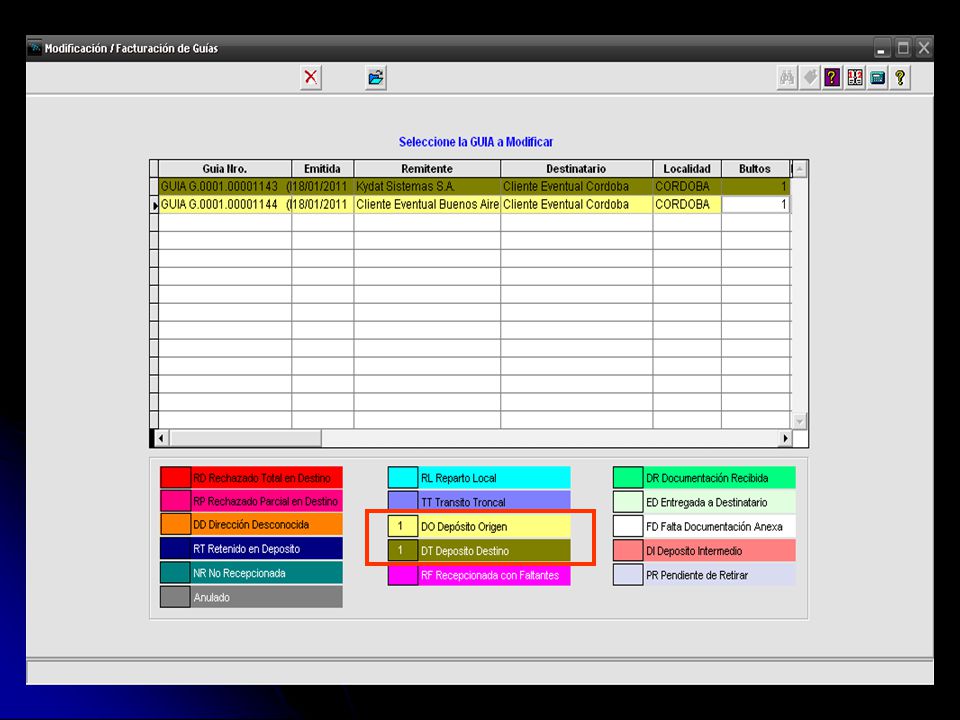
Task: Click Destinatario cell of guia 00001143 row
Action: (x=576, y=187)
